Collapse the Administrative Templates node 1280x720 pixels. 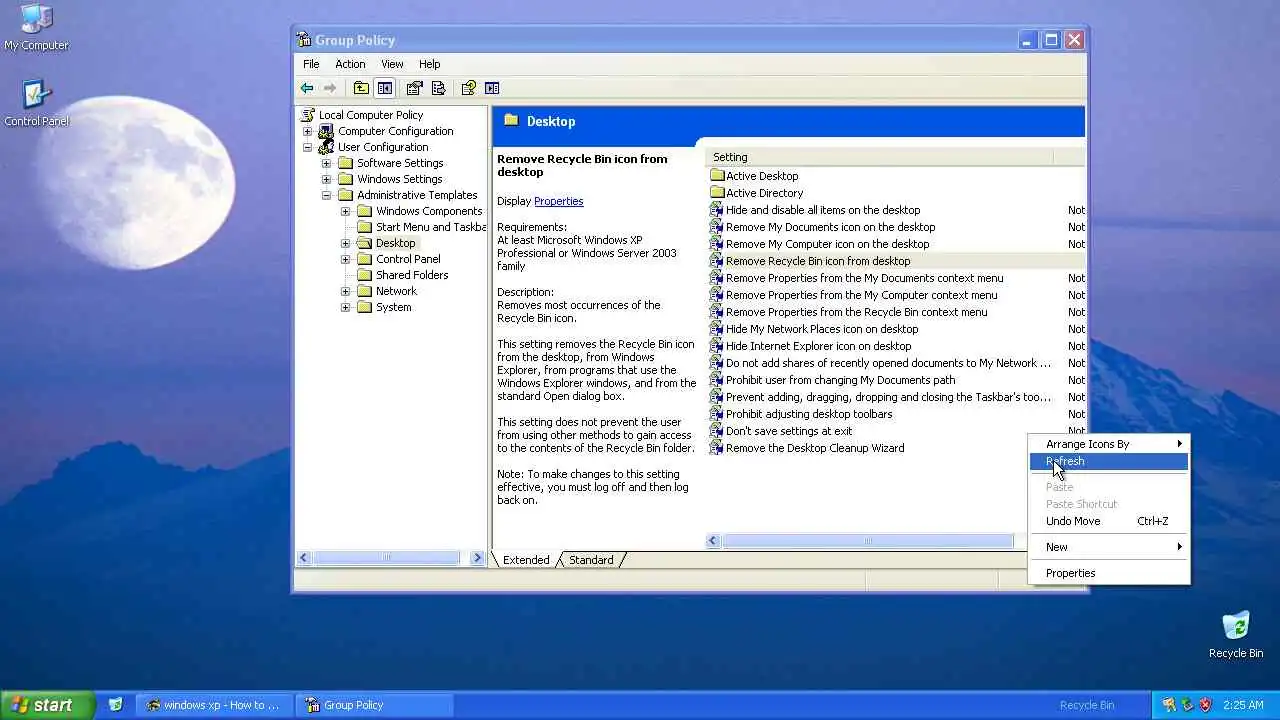click(326, 195)
